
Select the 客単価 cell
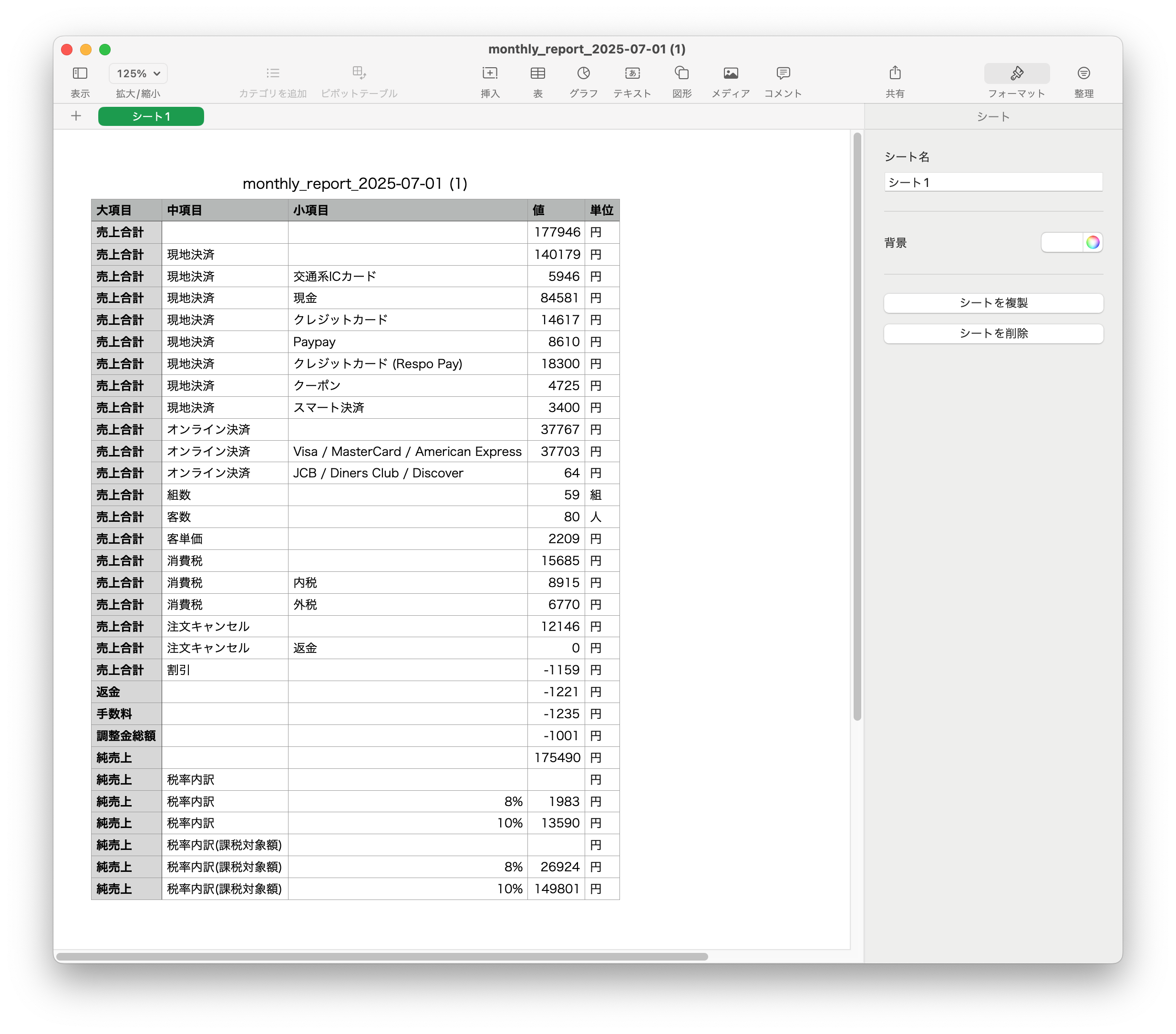point(225,538)
